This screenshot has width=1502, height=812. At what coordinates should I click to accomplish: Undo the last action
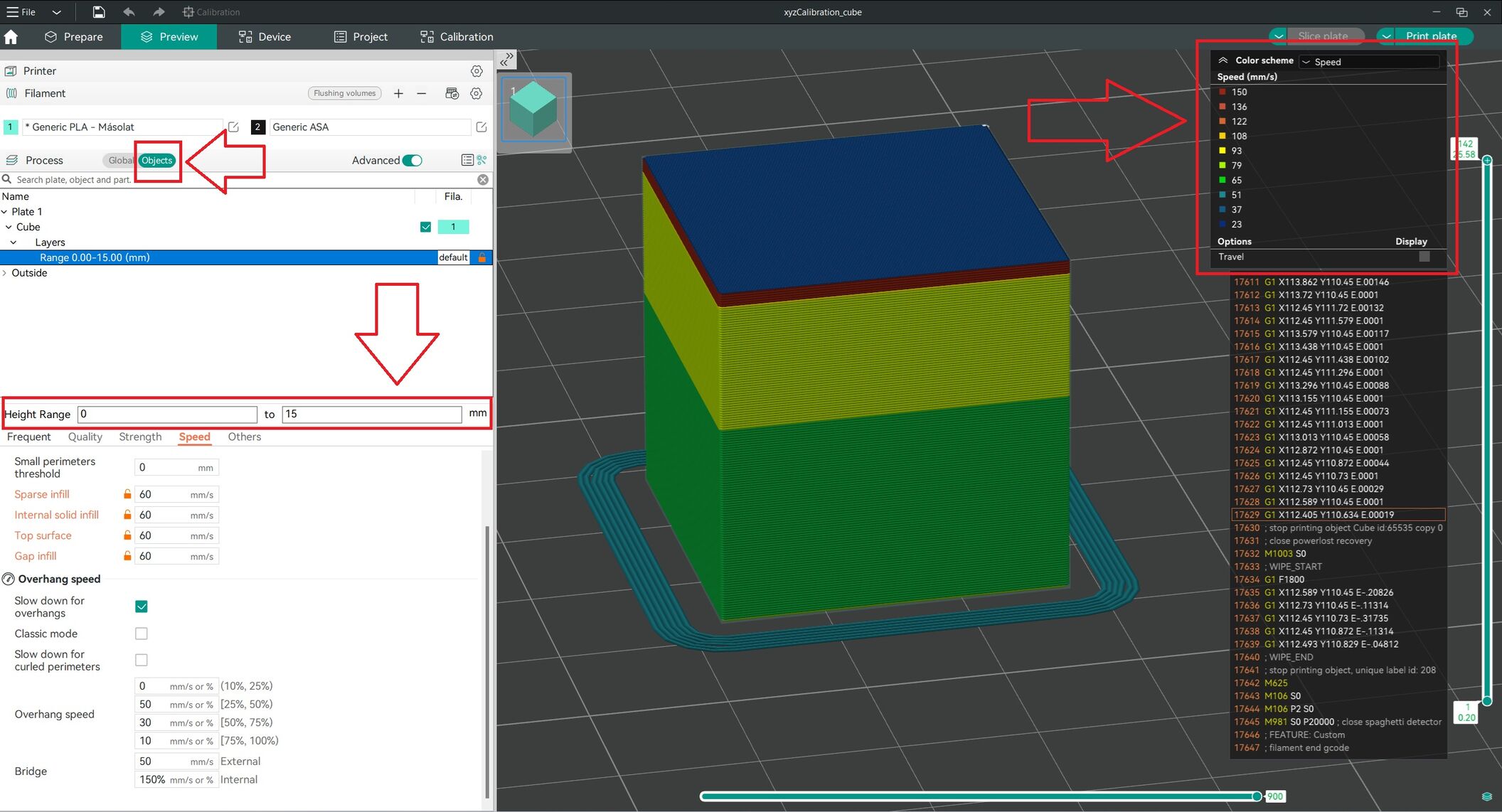129,12
